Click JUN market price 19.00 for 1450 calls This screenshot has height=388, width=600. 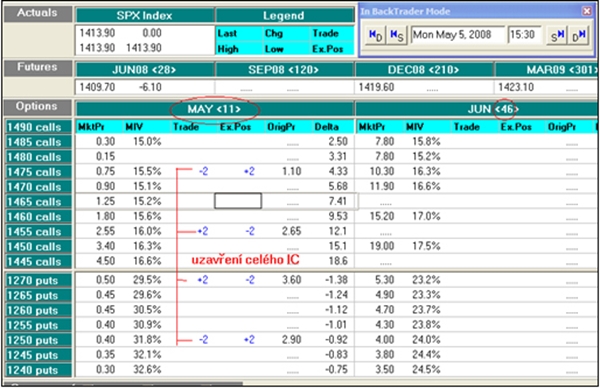coord(383,246)
